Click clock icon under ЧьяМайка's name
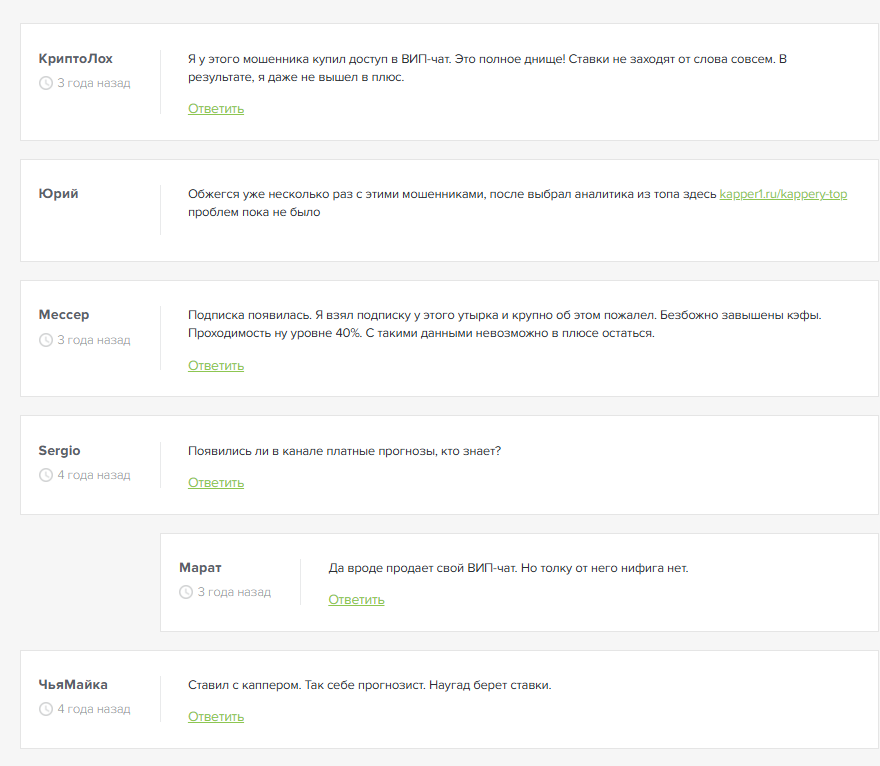880x766 pixels. 45,709
